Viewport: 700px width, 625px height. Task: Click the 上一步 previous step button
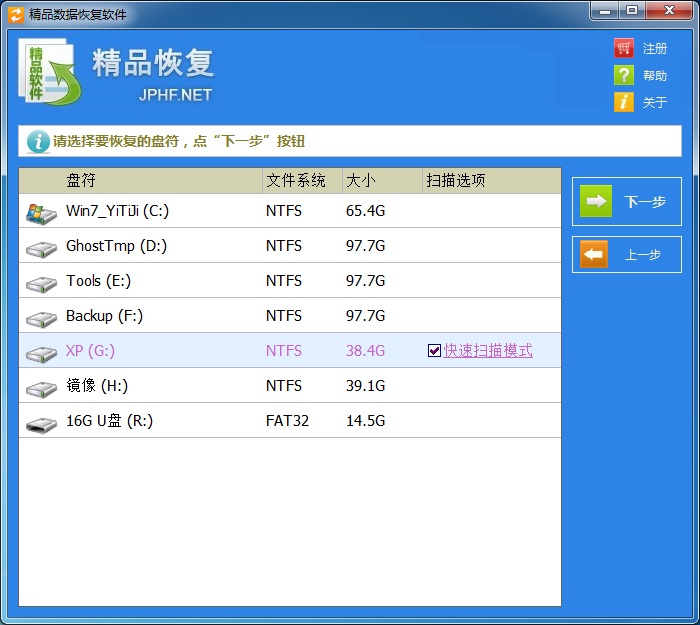coord(627,254)
